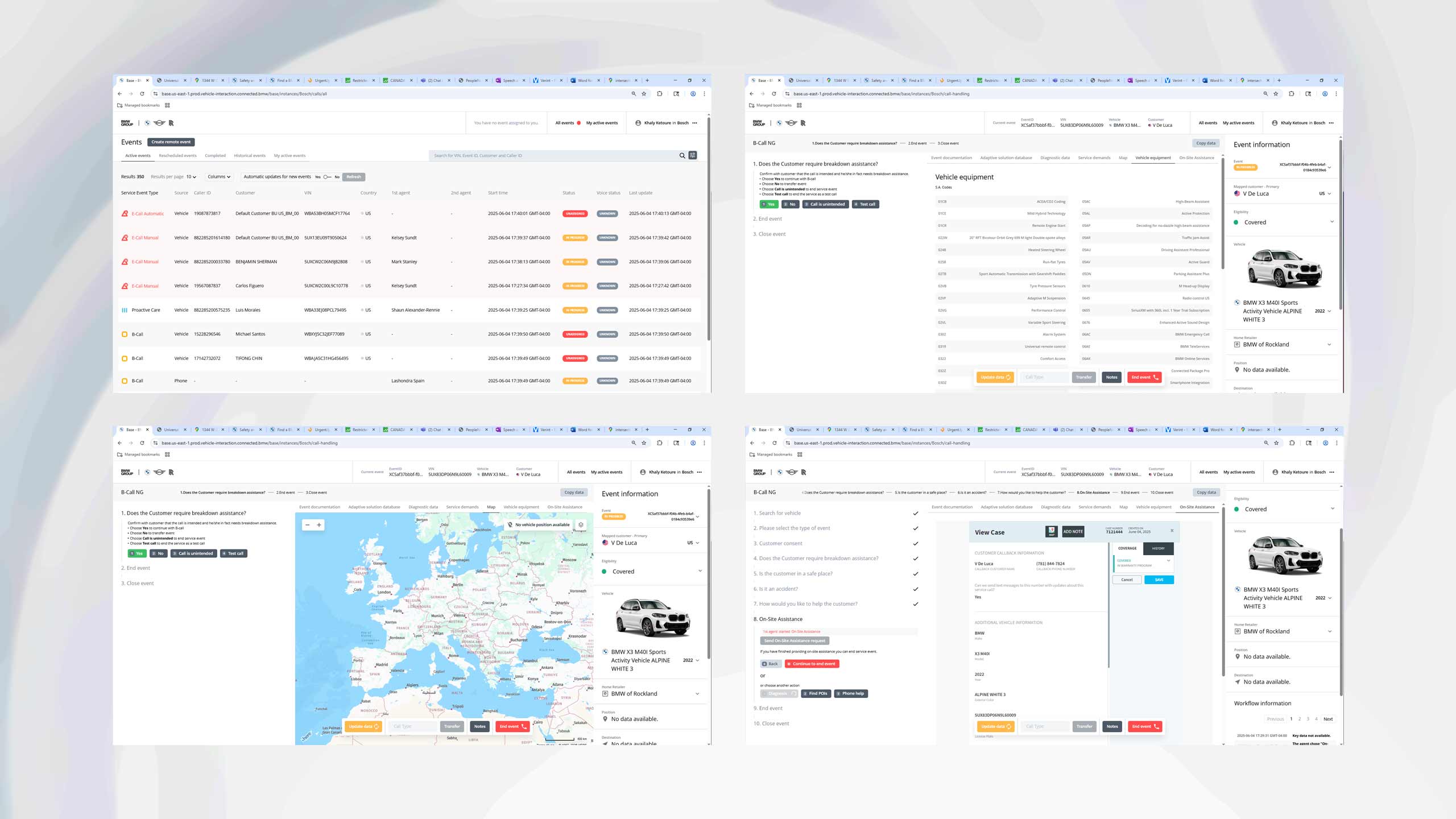The image size is (1456, 819).
Task: Click the map zoom-in plus icon
Action: (x=319, y=525)
